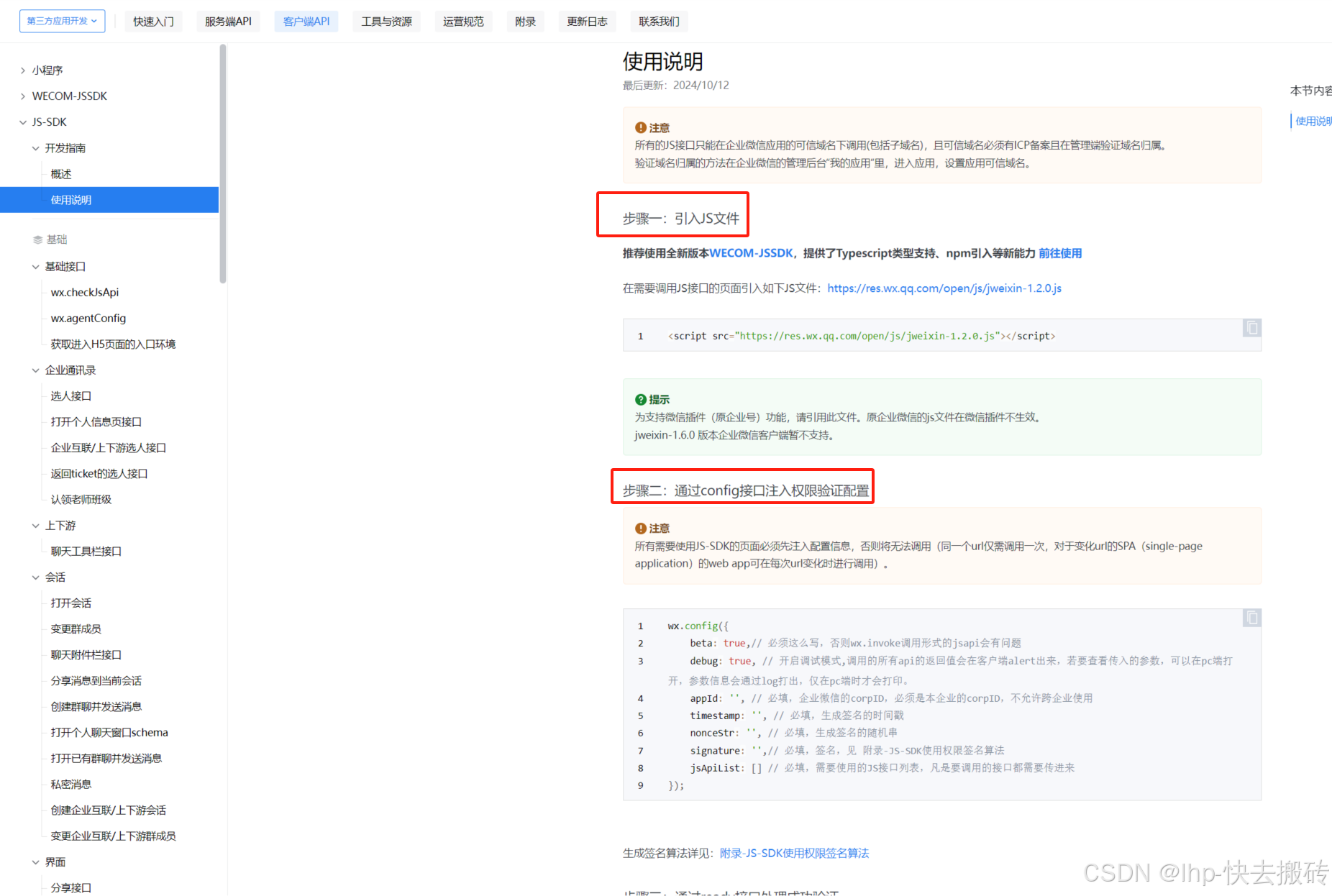Open 分享消息到当前会话 page
Image resolution: width=1332 pixels, height=896 pixels.
[x=96, y=681]
